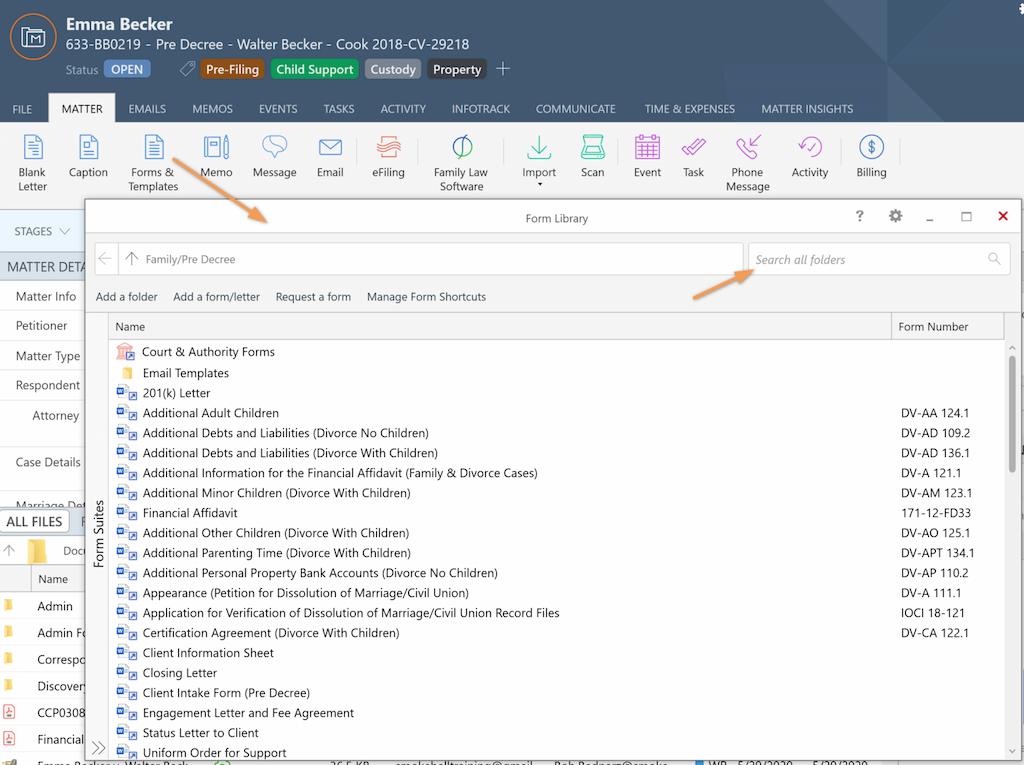
Task: Open Family Law Software
Action: [x=461, y=163]
